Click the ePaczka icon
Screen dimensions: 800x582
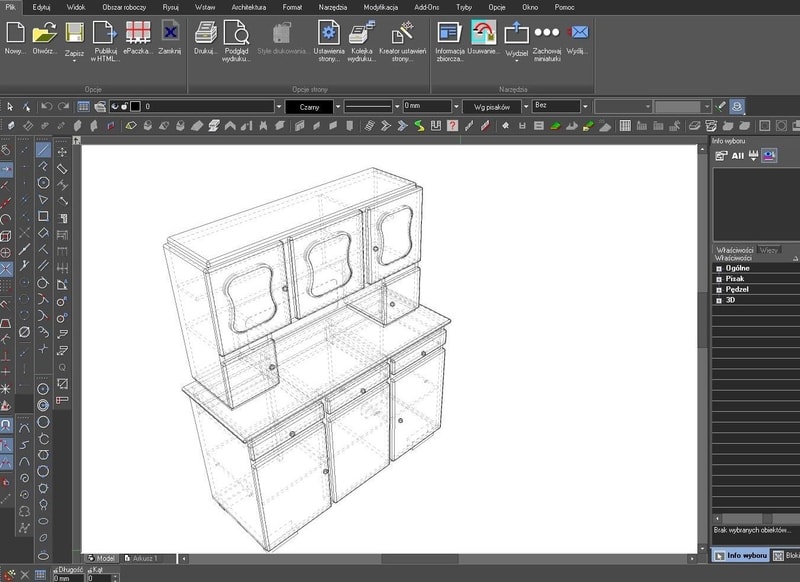click(x=138, y=32)
